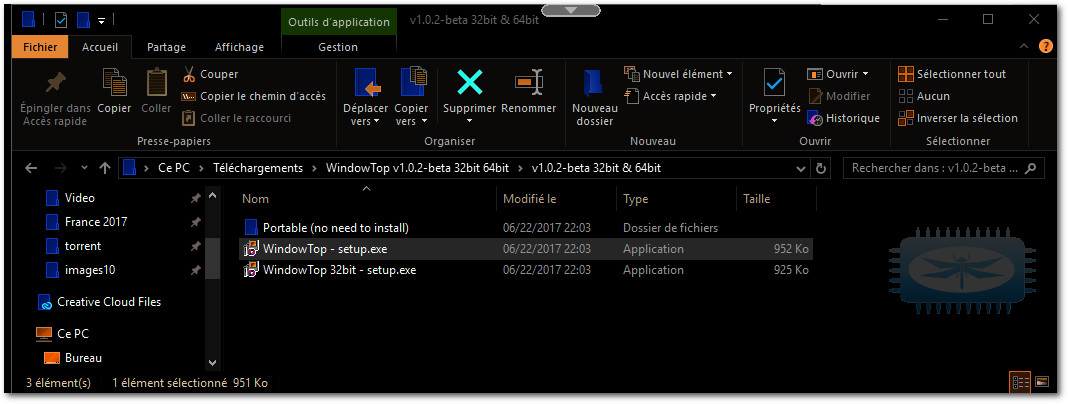1068x404 pixels.
Task: Go back with the left arrow
Action: click(31, 168)
